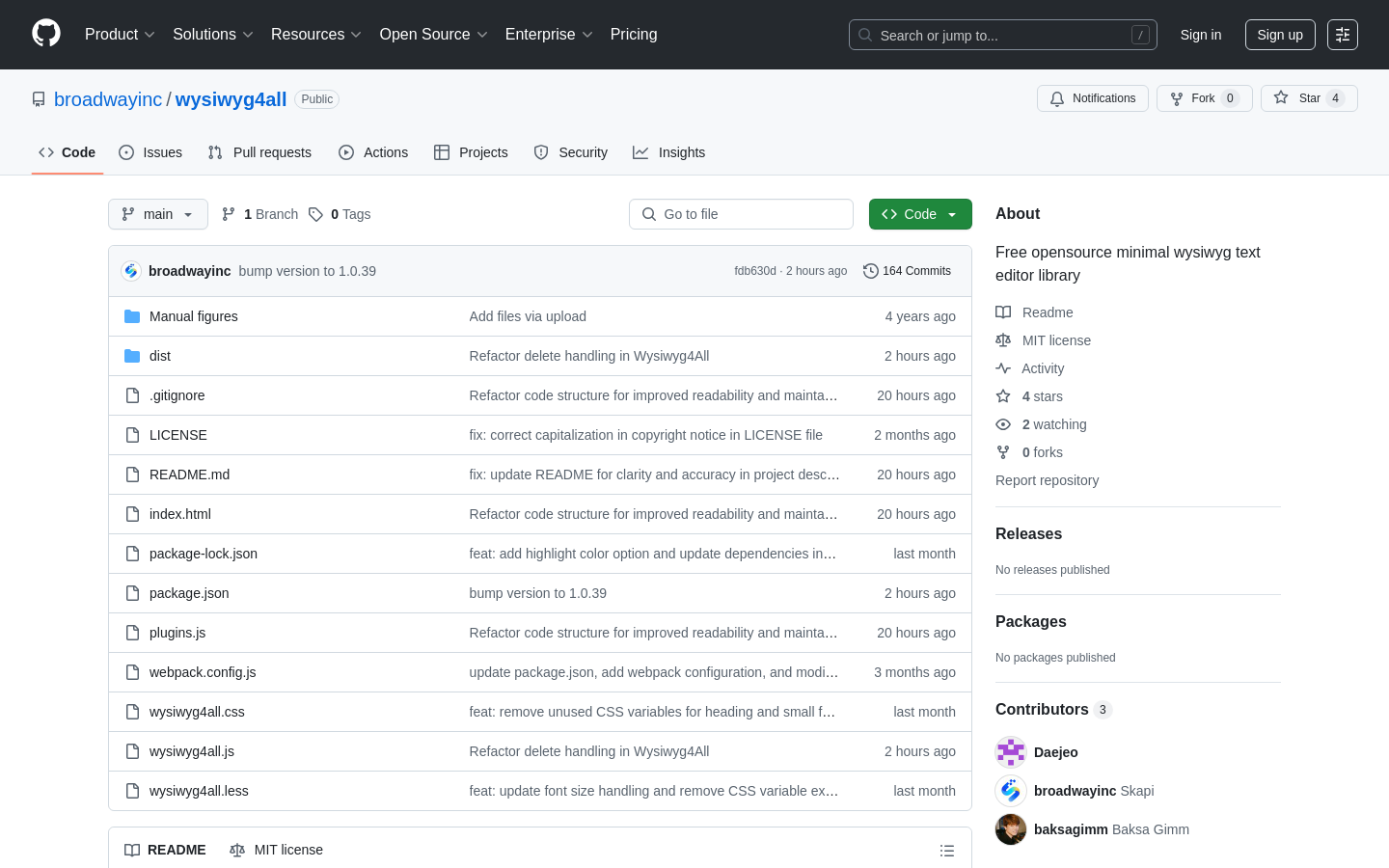Click the Sign in link
Viewport: 1389px width, 868px height.
click(x=1201, y=35)
